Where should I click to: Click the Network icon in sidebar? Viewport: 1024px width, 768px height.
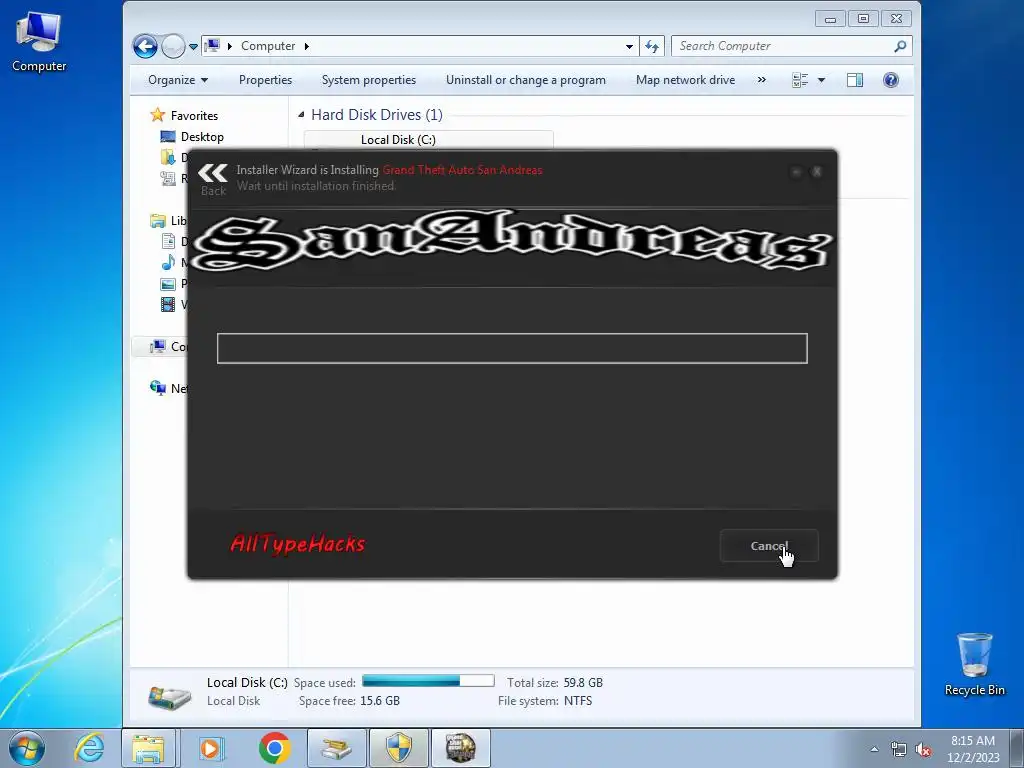point(157,388)
